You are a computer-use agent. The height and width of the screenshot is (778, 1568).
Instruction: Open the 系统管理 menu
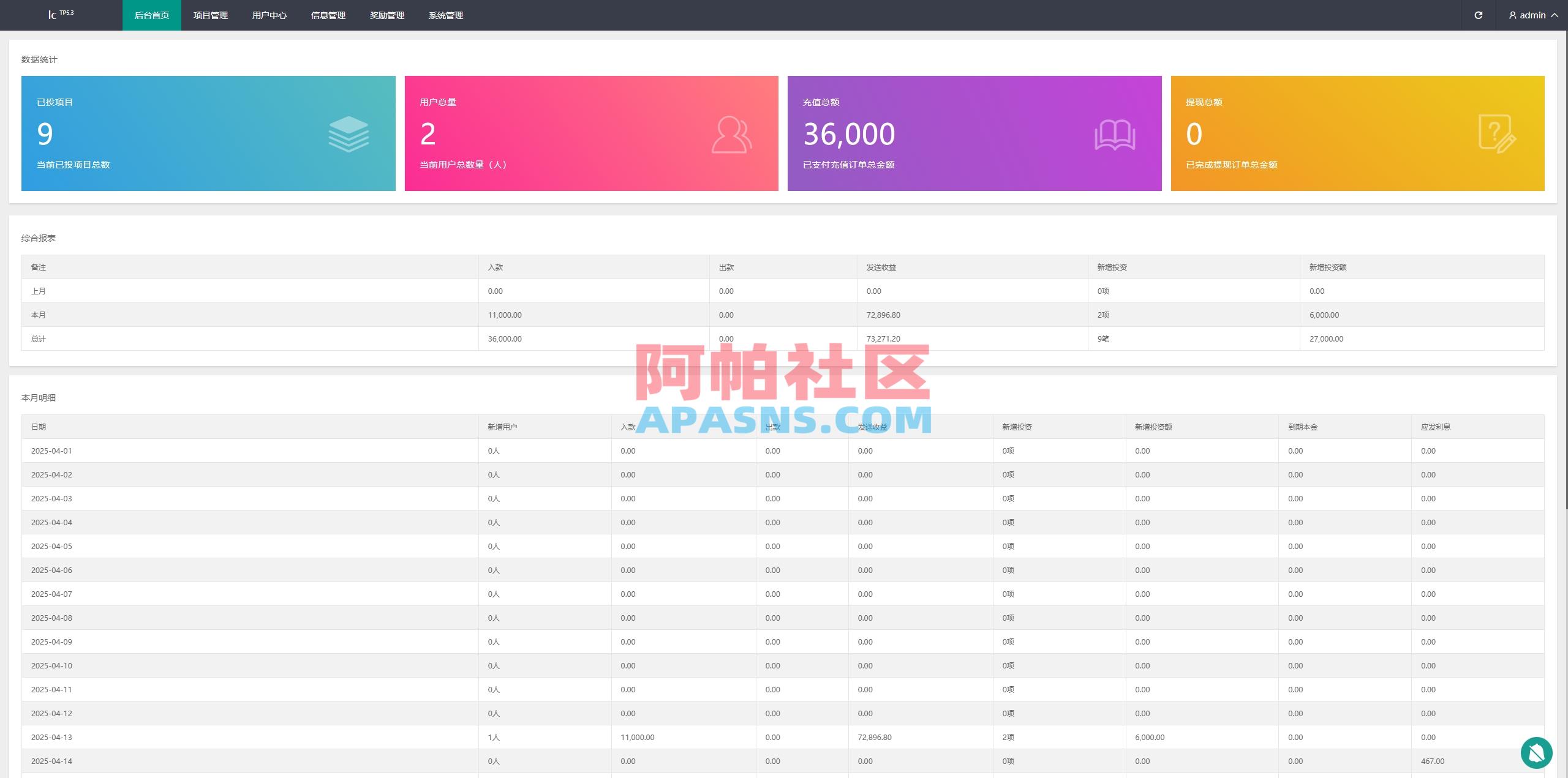tap(445, 15)
